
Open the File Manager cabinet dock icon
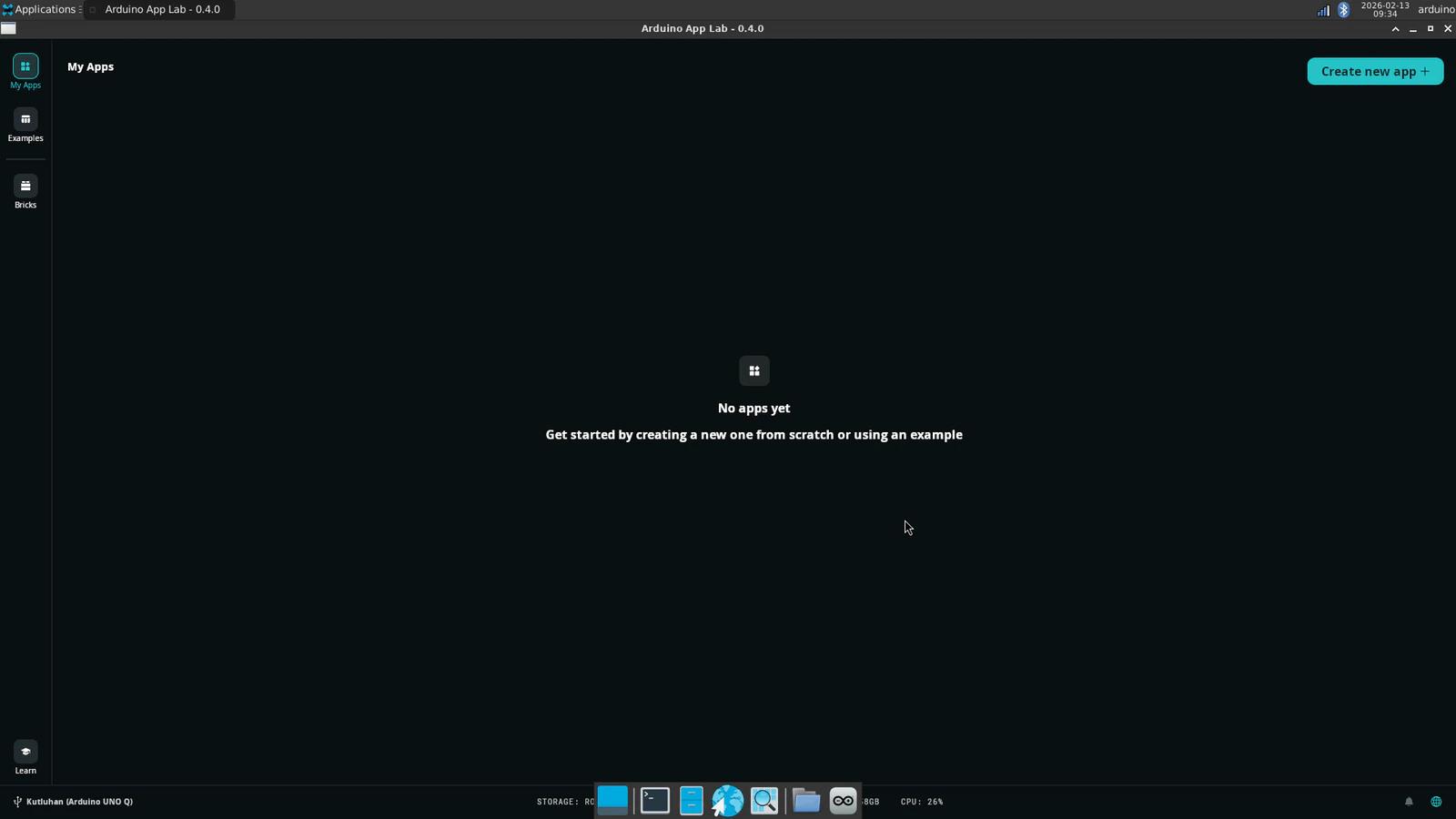(692, 800)
